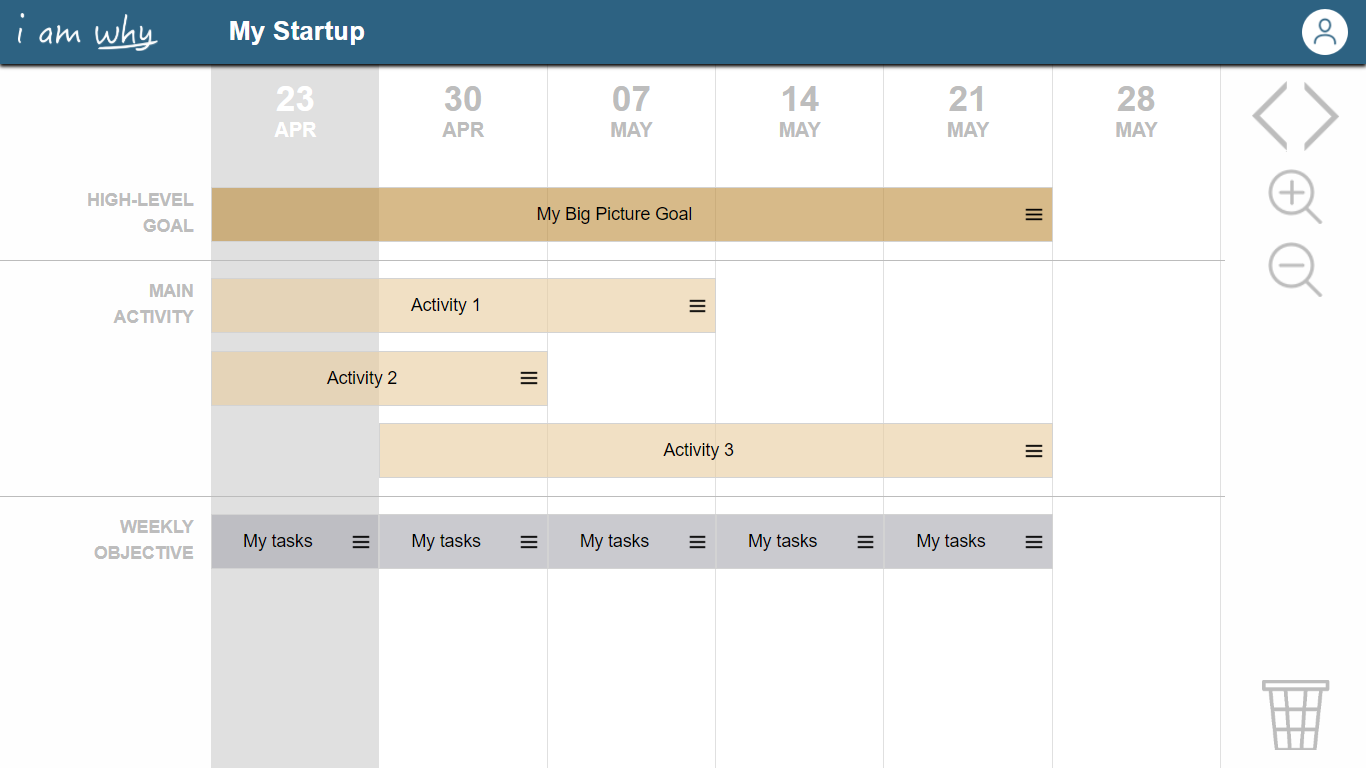1366x768 pixels.
Task: Click the i am why logo
Action: 88,33
